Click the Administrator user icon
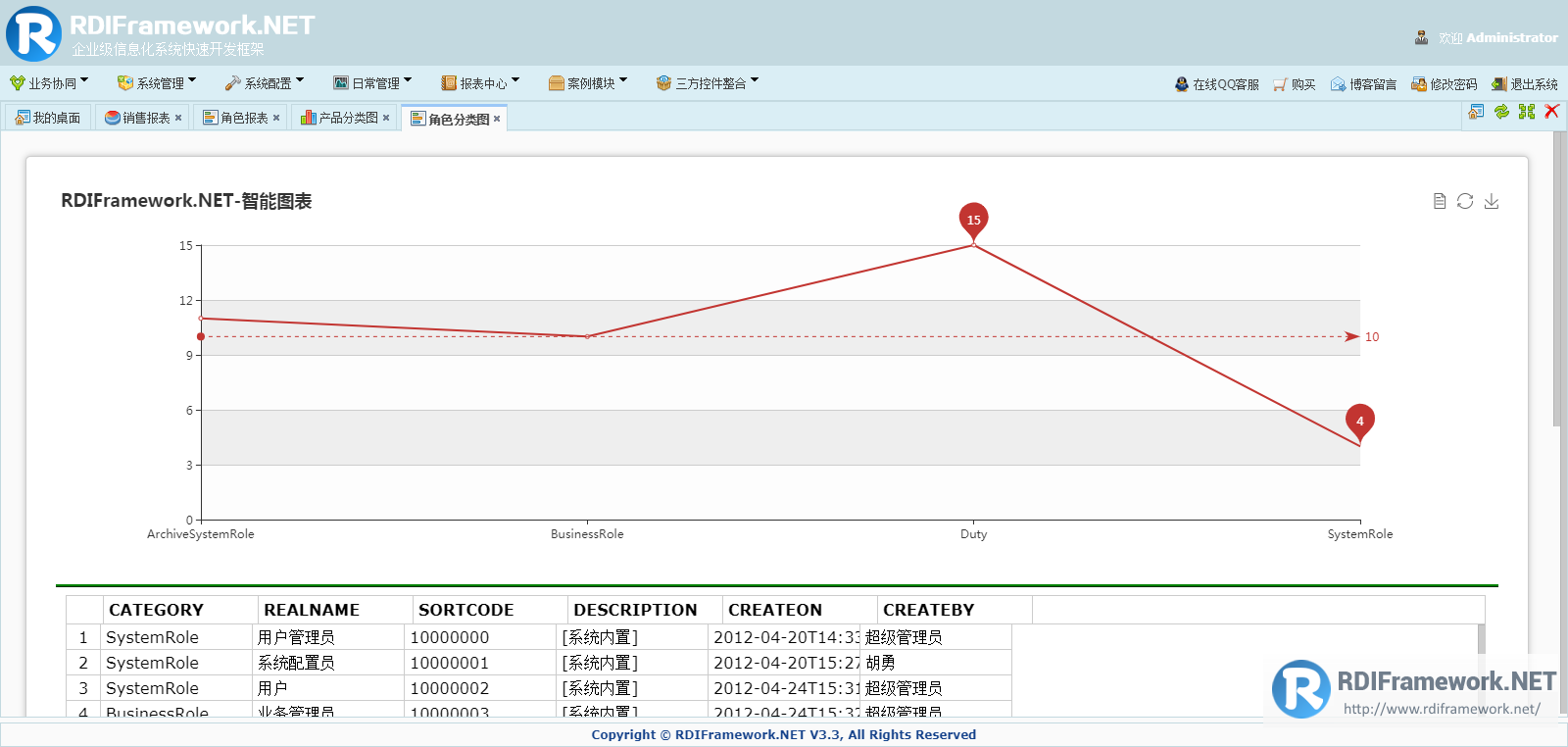This screenshot has width=1568, height=747. (x=1421, y=37)
